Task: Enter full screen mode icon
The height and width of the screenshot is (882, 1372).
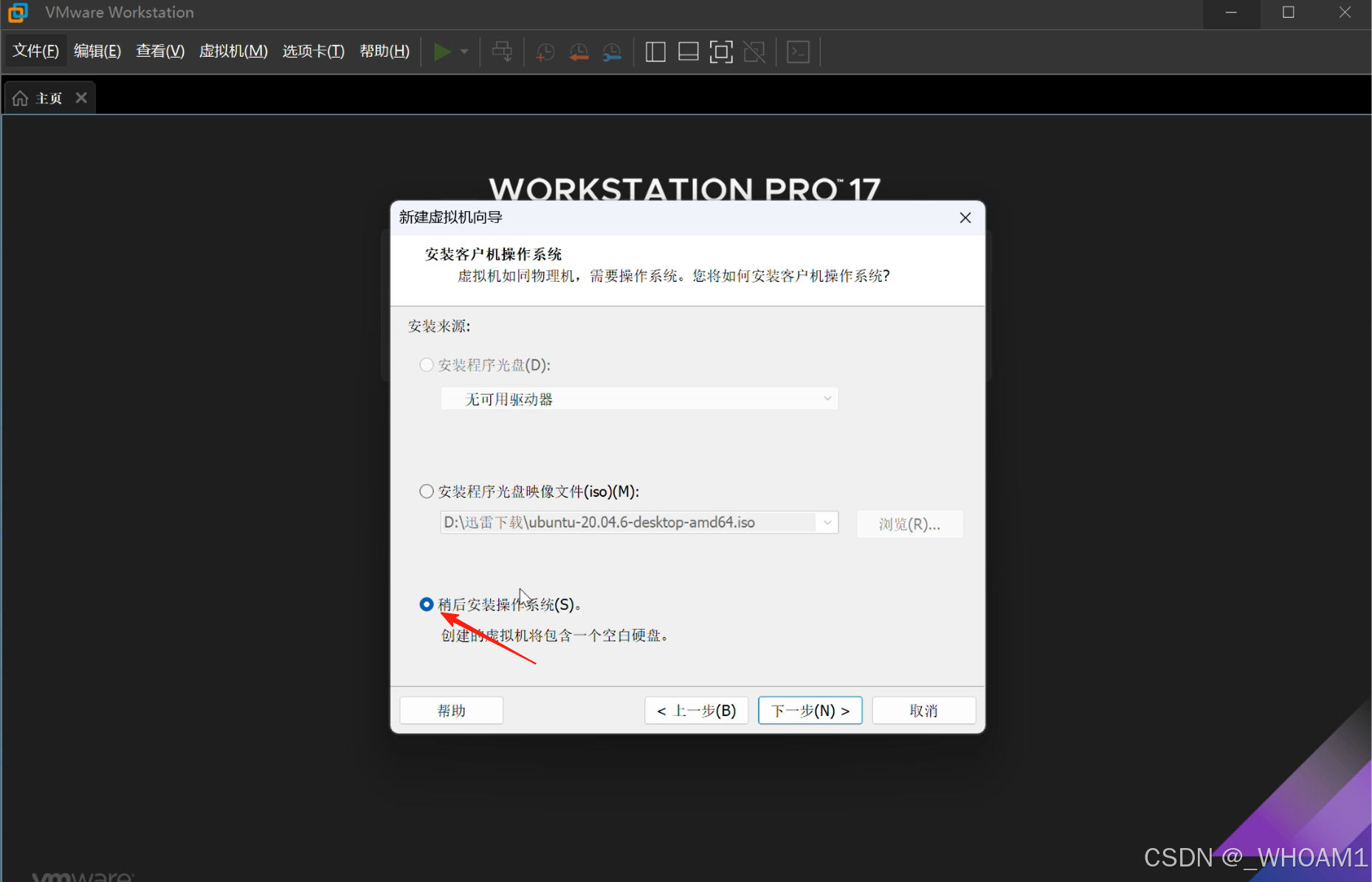Action: click(721, 52)
